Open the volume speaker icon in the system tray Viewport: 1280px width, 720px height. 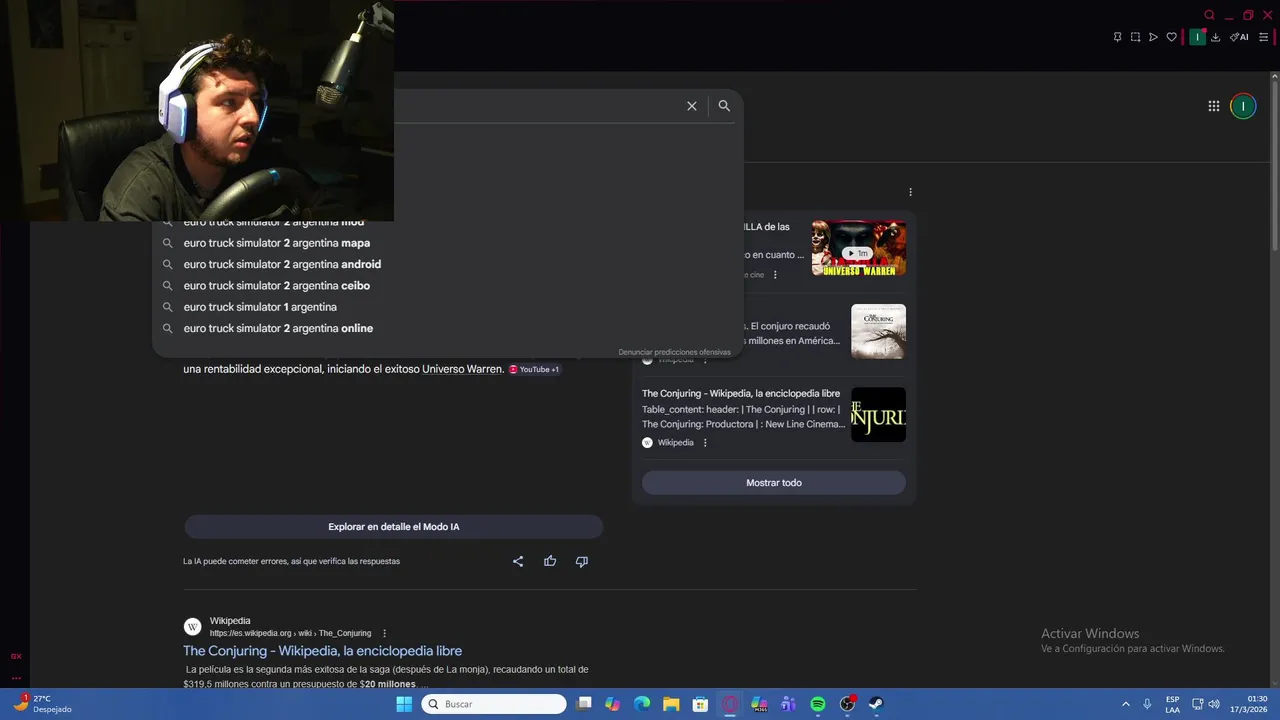(x=1214, y=704)
